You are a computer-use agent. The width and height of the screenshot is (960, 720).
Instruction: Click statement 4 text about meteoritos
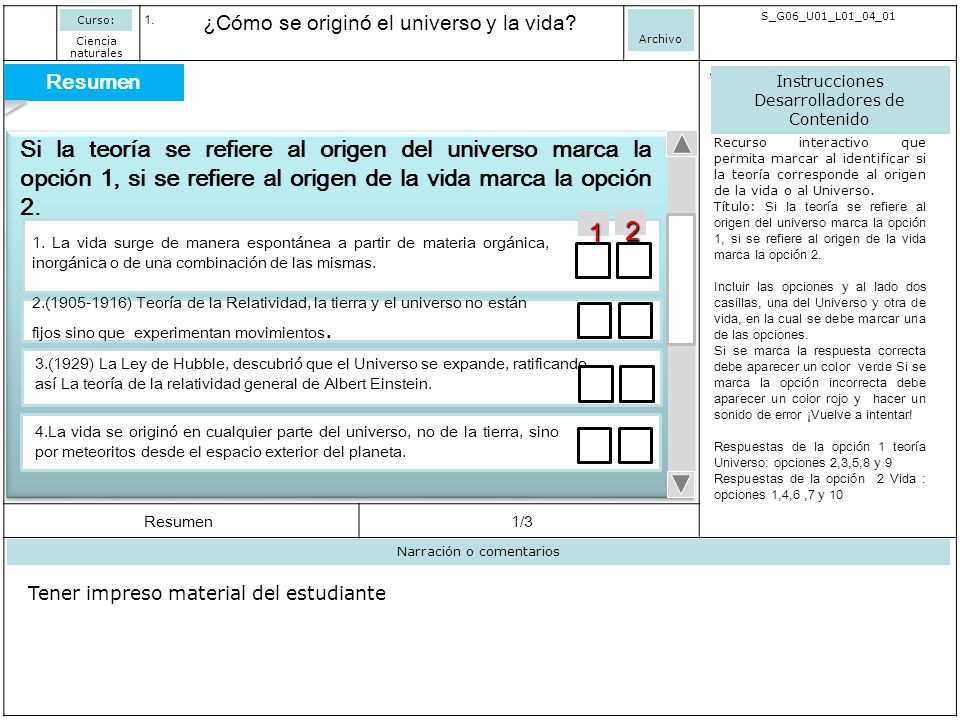[x=296, y=442]
